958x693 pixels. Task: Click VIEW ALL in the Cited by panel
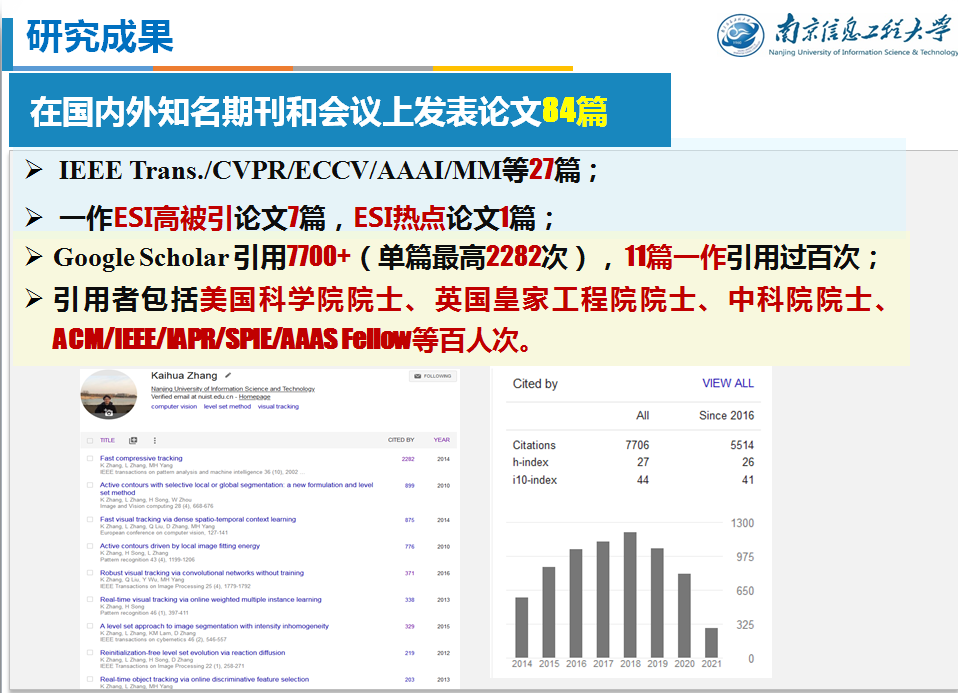point(728,383)
